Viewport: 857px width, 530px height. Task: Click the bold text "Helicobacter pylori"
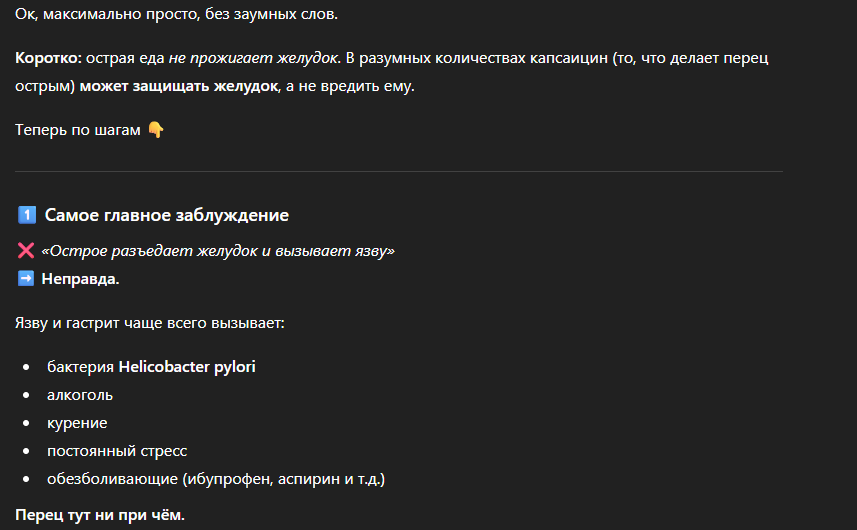(187, 367)
